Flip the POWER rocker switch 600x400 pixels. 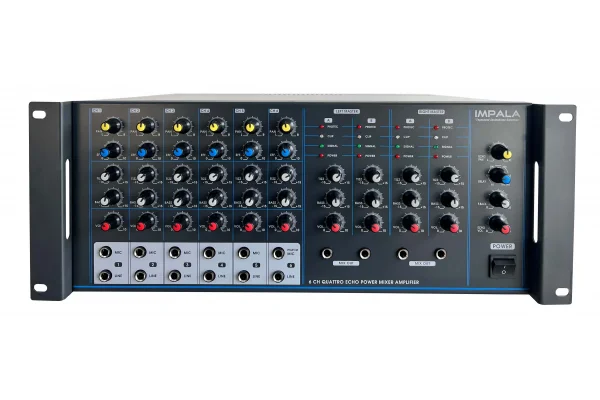(503, 266)
